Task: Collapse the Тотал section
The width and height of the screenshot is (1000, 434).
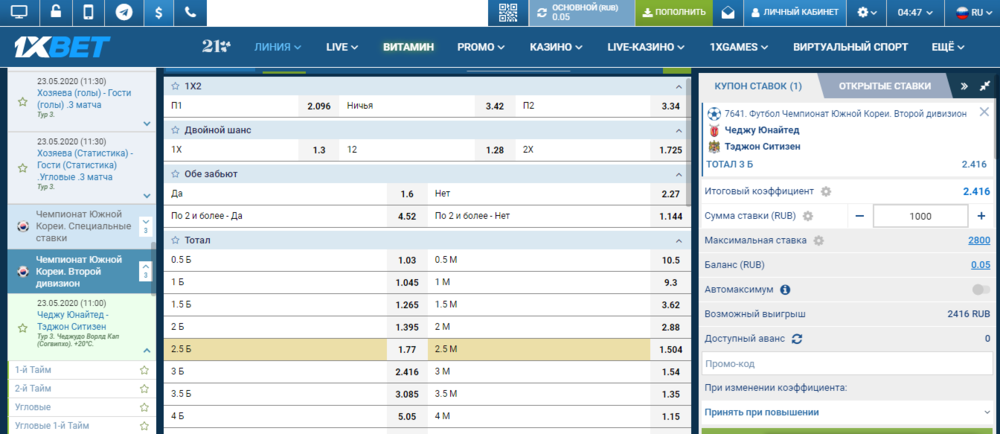Action: (679, 240)
